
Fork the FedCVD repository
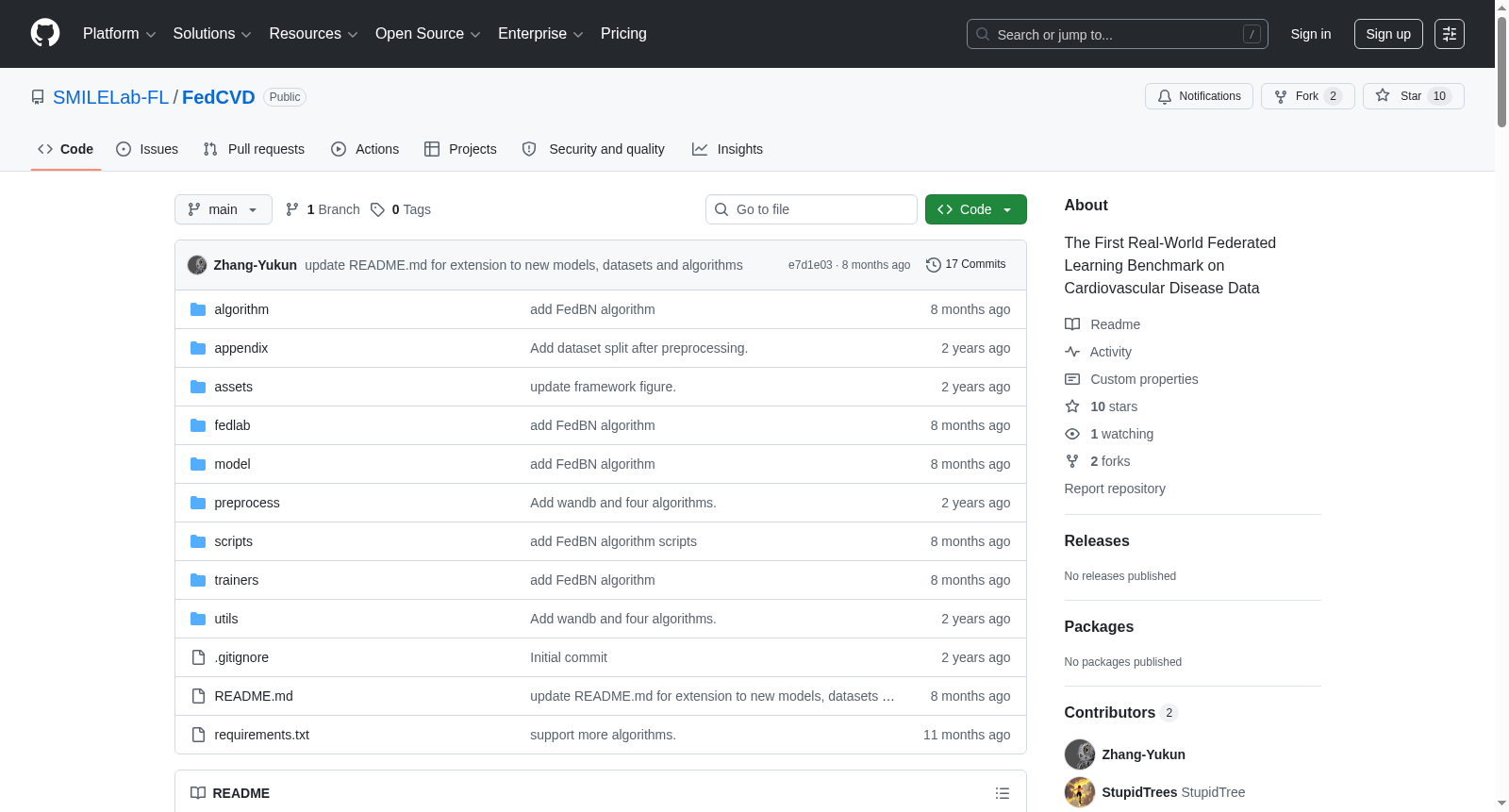click(x=1307, y=96)
